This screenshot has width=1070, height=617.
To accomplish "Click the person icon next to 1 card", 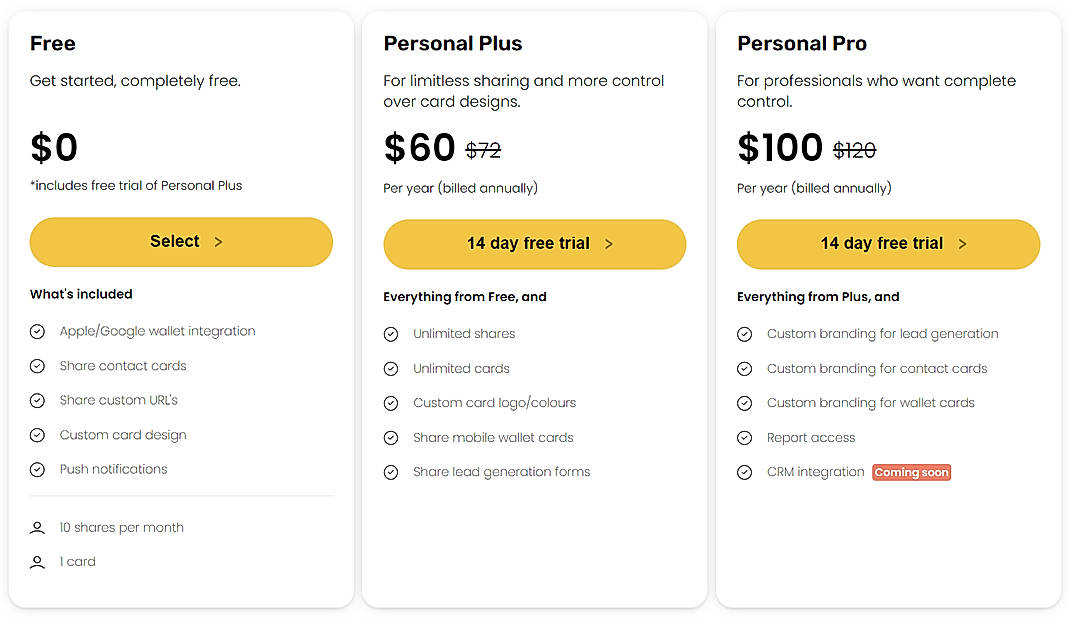I will coord(37,561).
